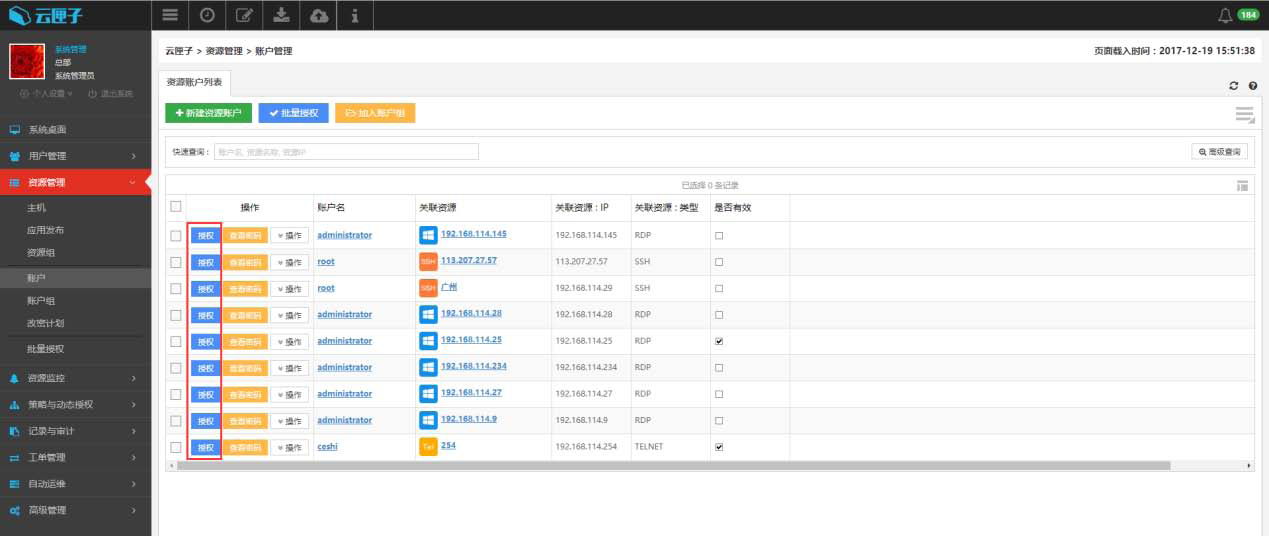Open notifications bell icon
The width and height of the screenshot is (1269, 536).
tap(1225, 15)
